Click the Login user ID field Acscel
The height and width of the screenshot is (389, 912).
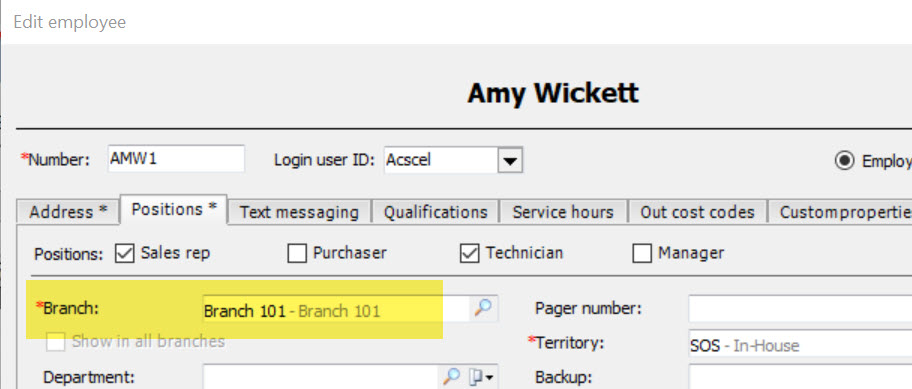pyautogui.click(x=441, y=160)
